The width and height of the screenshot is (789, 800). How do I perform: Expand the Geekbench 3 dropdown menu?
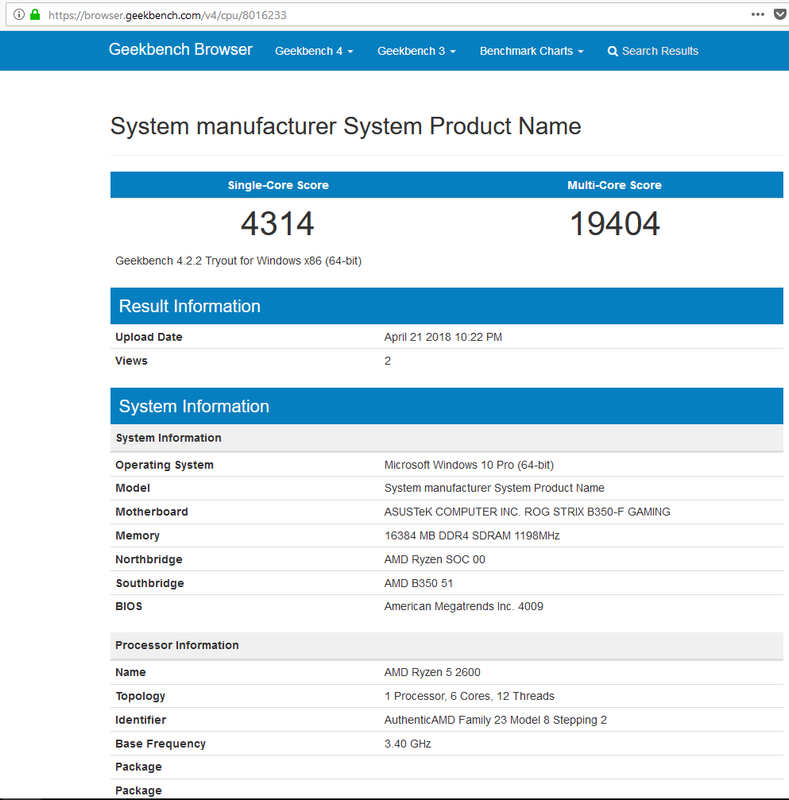pyautogui.click(x=416, y=51)
